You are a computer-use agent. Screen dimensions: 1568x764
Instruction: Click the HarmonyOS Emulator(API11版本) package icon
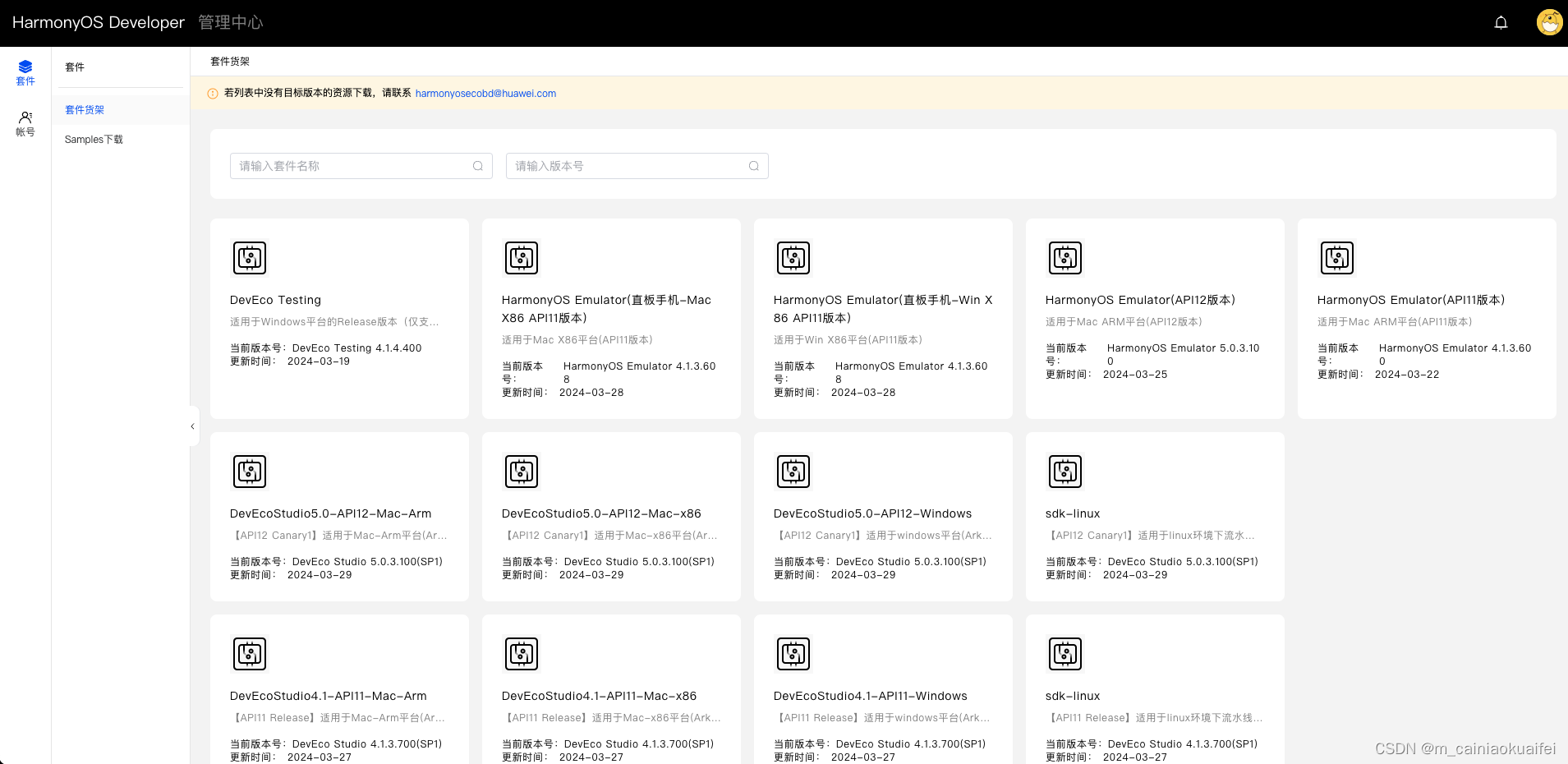tap(1337, 258)
